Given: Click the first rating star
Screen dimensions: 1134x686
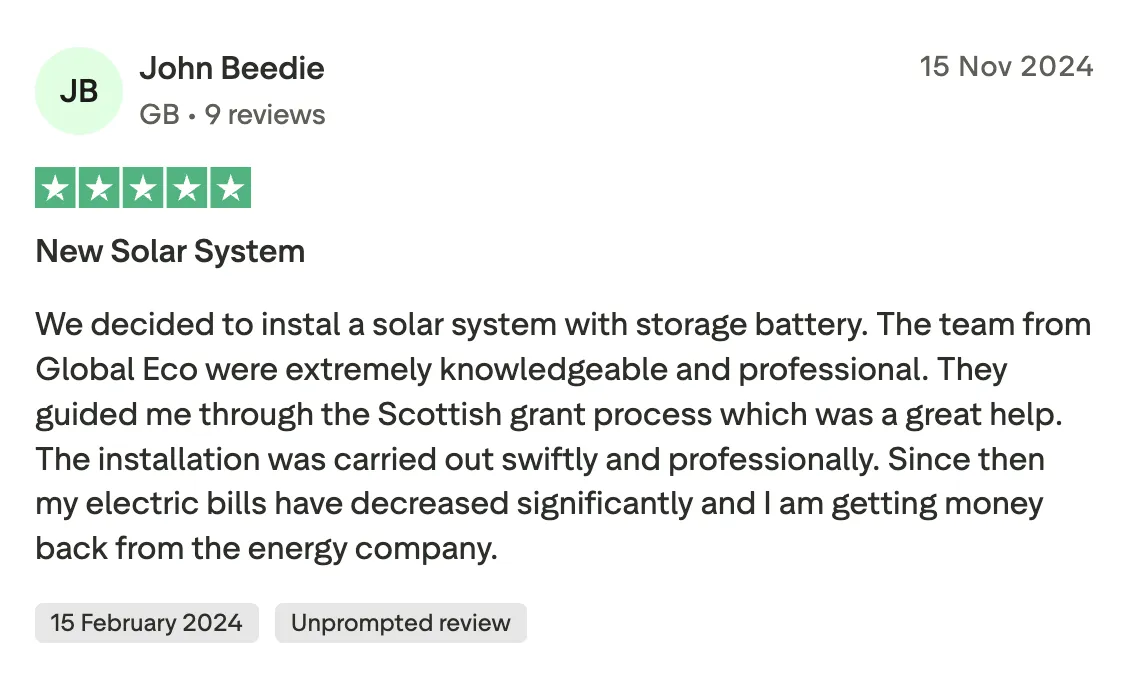Looking at the screenshot, I should click(x=55, y=188).
